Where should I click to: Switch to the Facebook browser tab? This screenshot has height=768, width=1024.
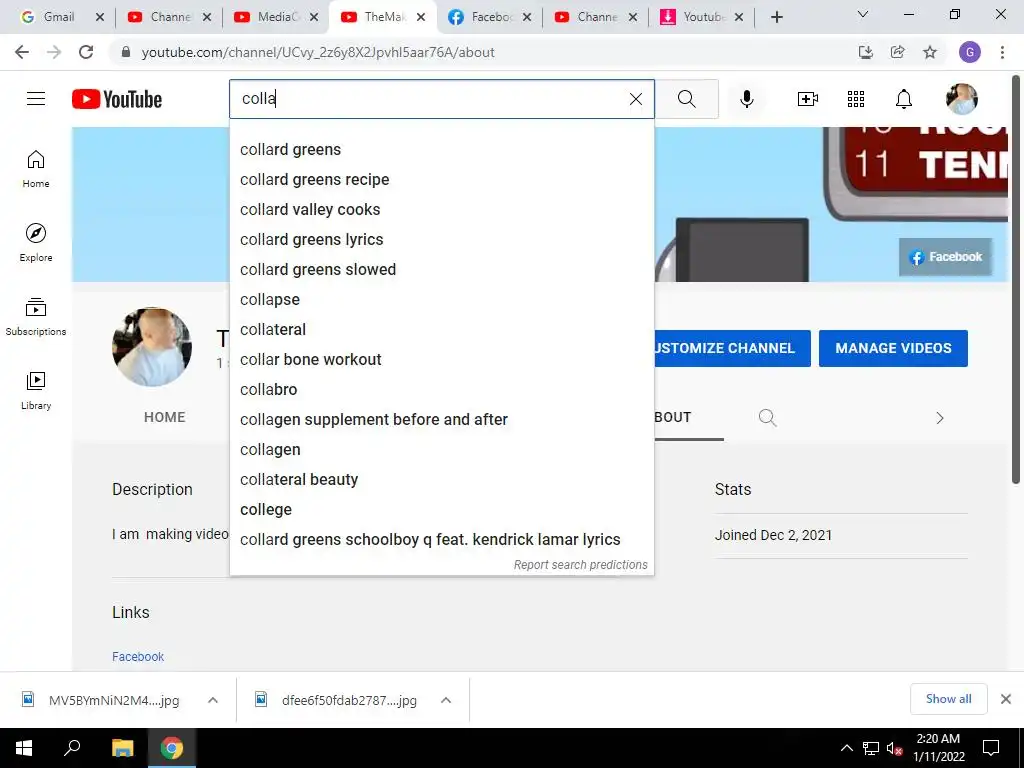490,17
